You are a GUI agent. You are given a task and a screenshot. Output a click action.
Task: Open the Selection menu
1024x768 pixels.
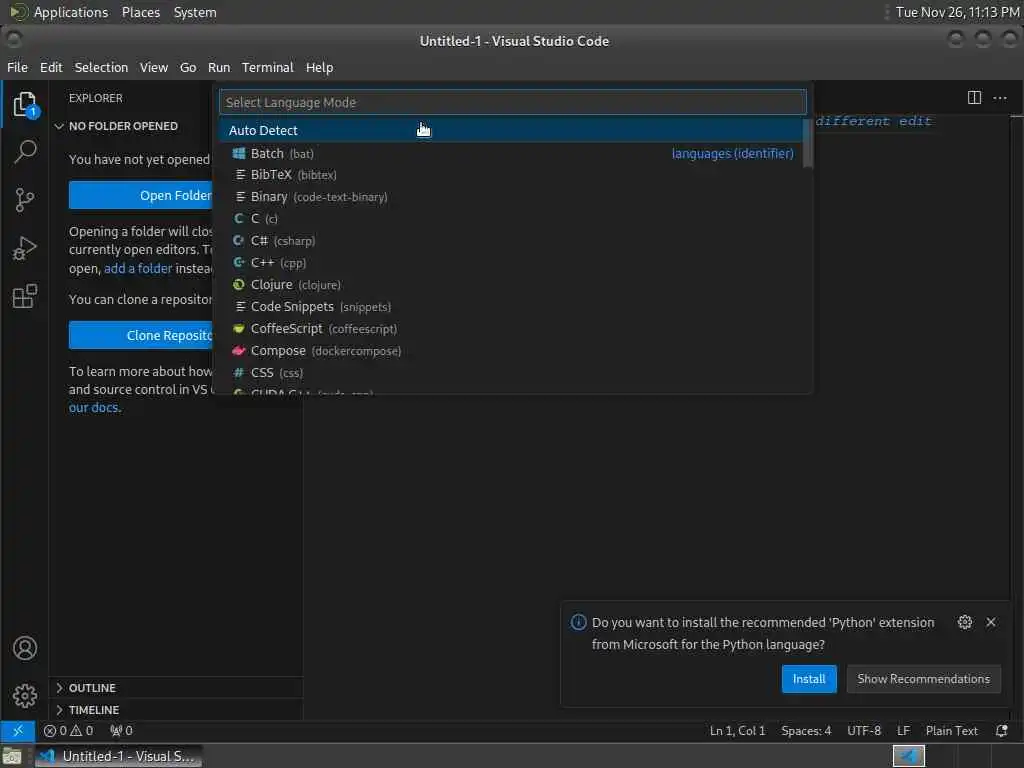pyautogui.click(x=101, y=67)
